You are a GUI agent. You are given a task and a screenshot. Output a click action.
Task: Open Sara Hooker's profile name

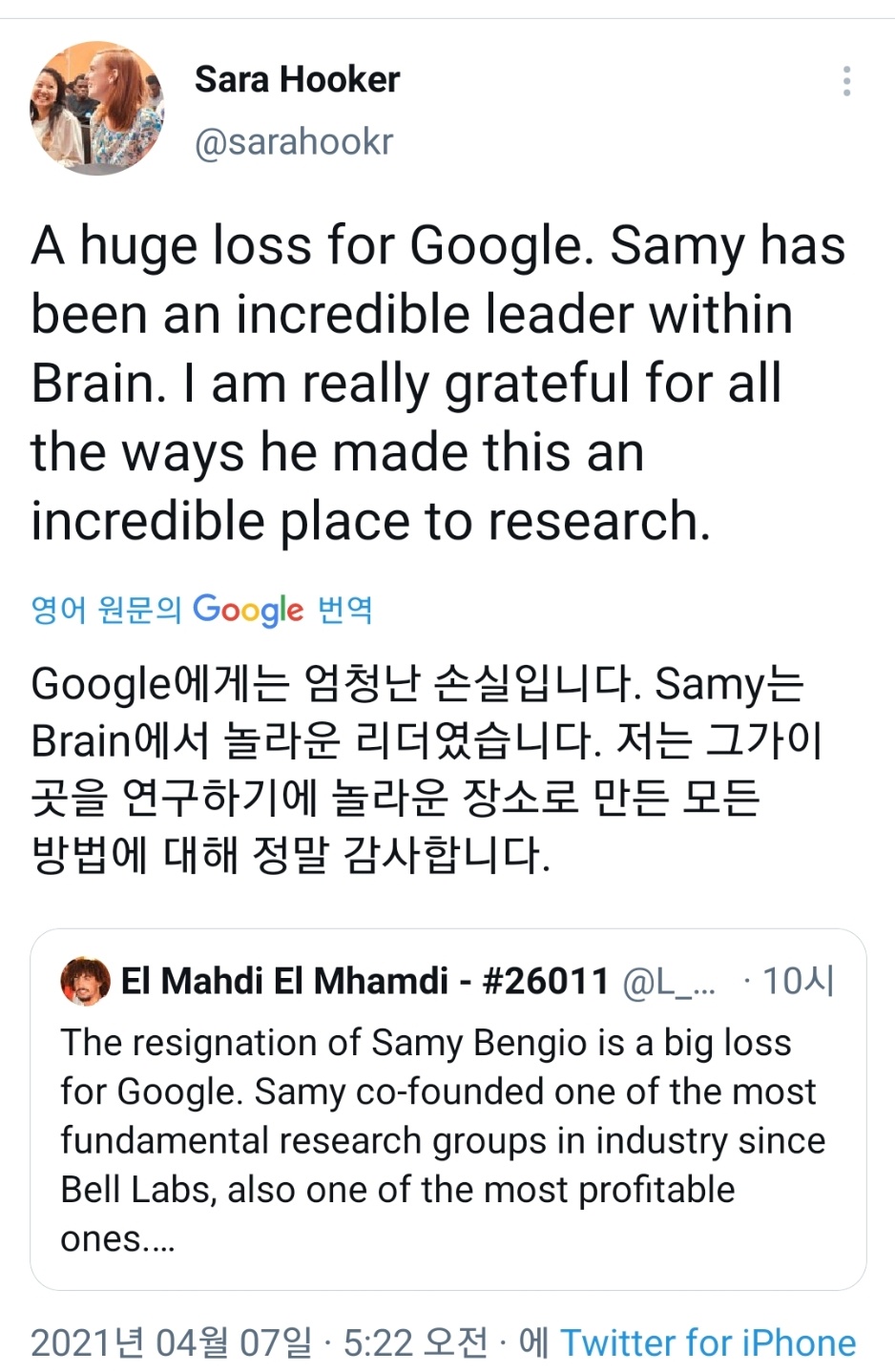coord(297,79)
